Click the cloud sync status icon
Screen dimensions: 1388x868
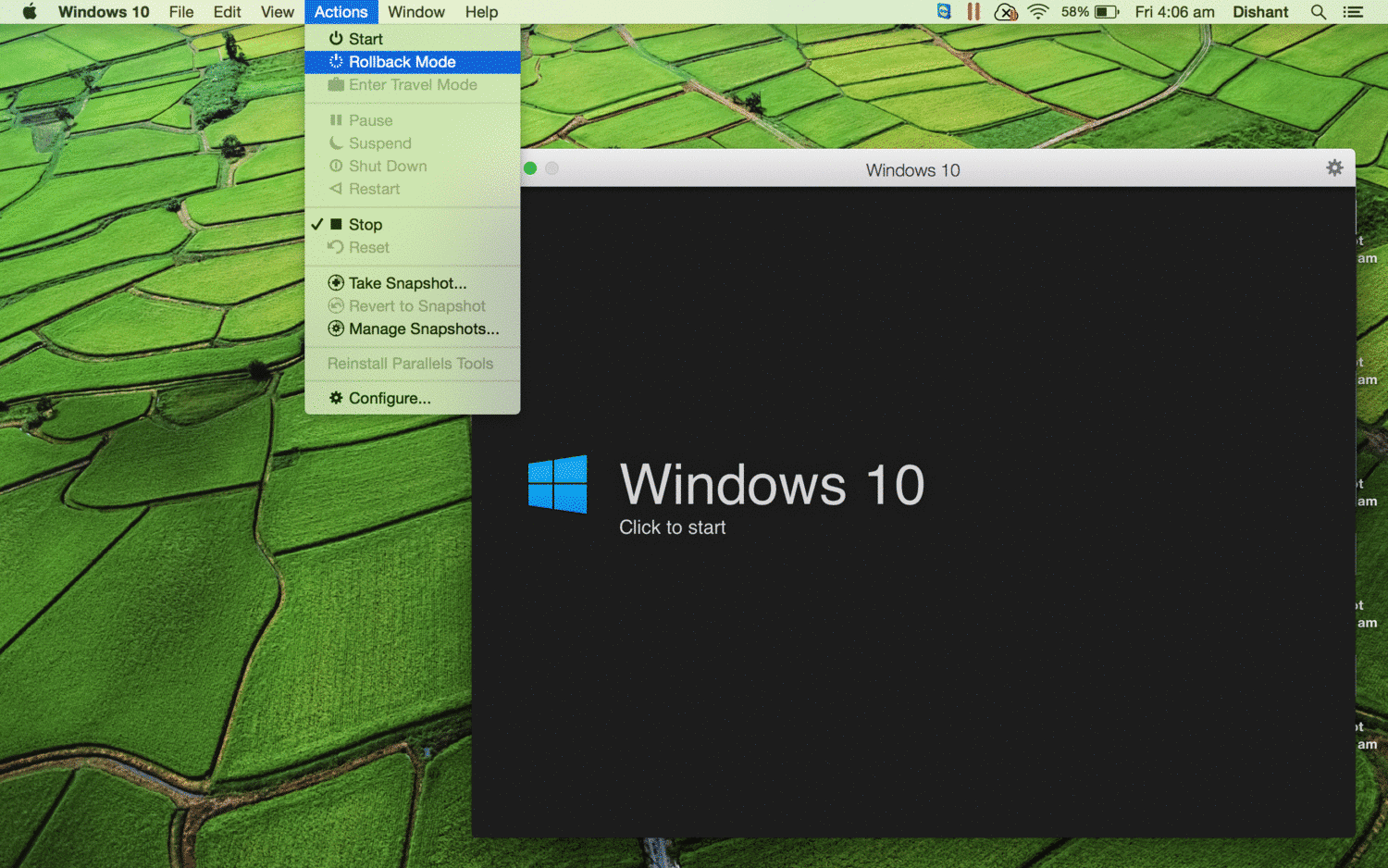(1006, 12)
